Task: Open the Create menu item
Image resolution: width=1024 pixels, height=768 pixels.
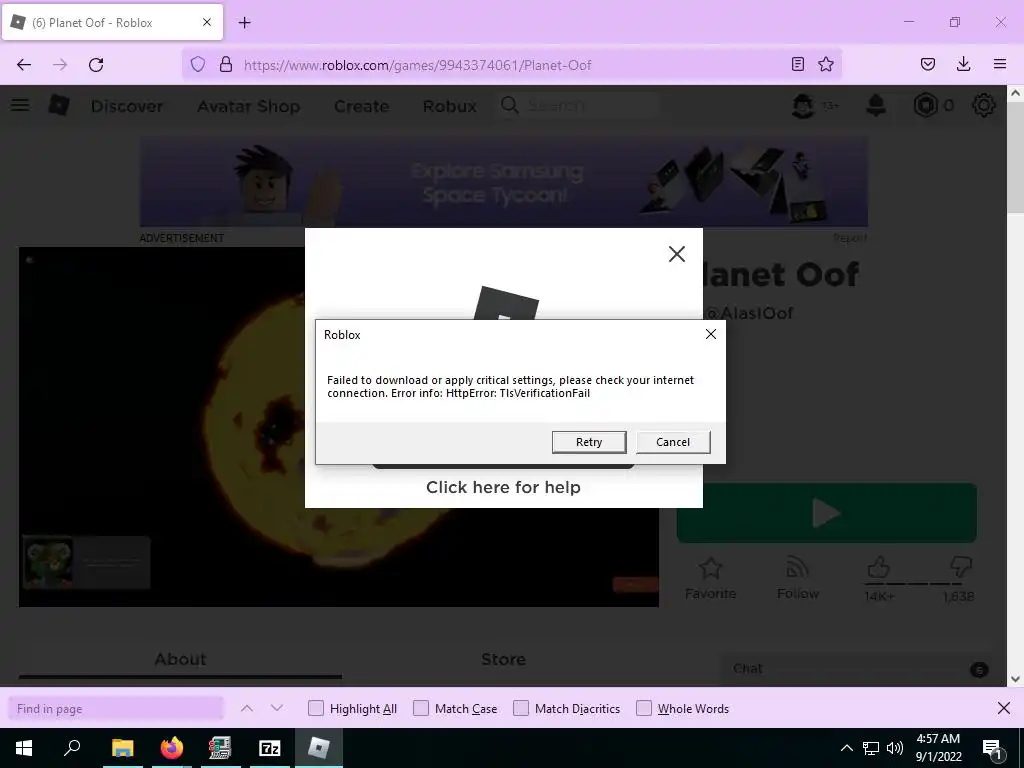Action: [361, 106]
